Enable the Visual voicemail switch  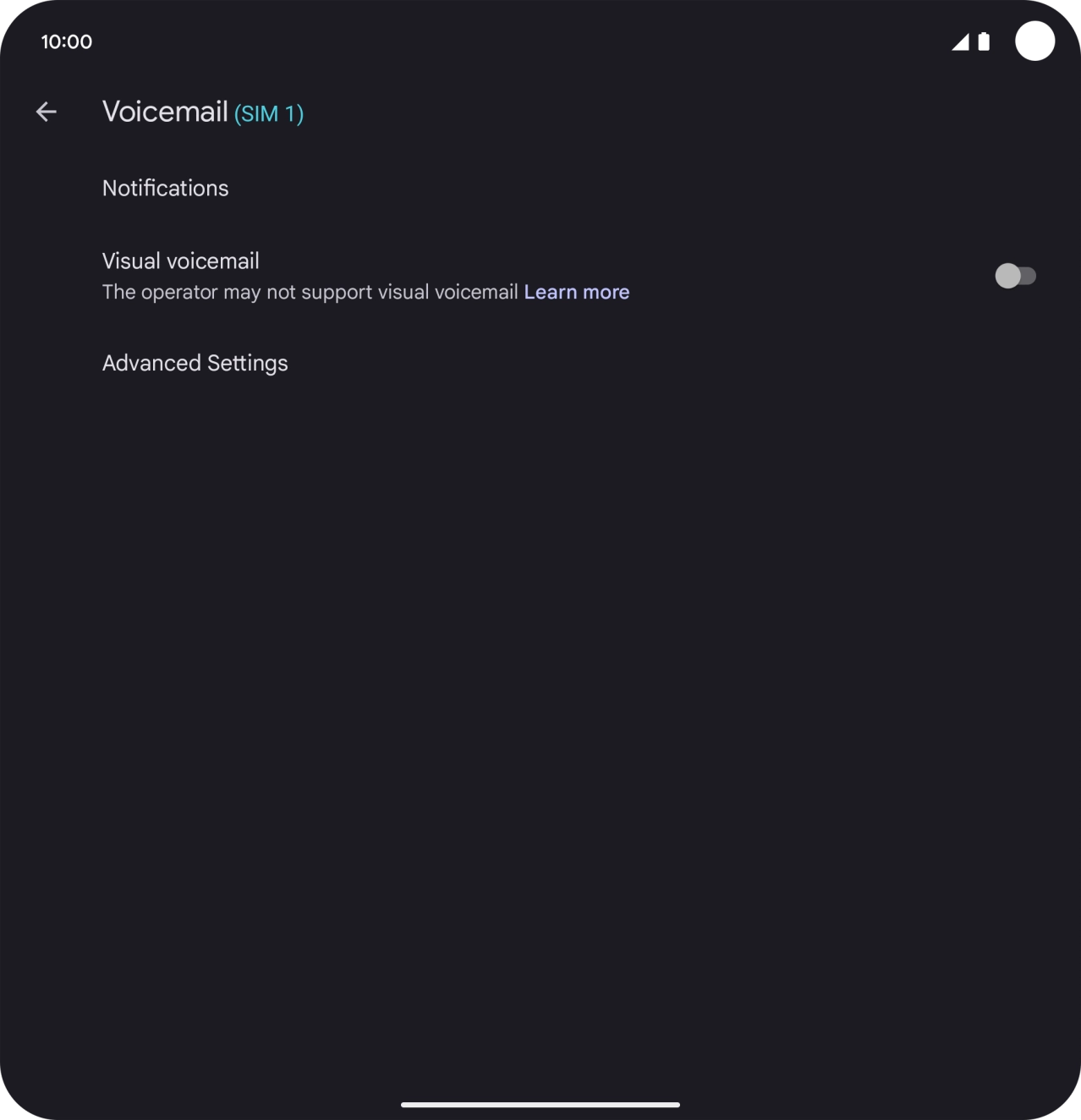pyautogui.click(x=1016, y=274)
